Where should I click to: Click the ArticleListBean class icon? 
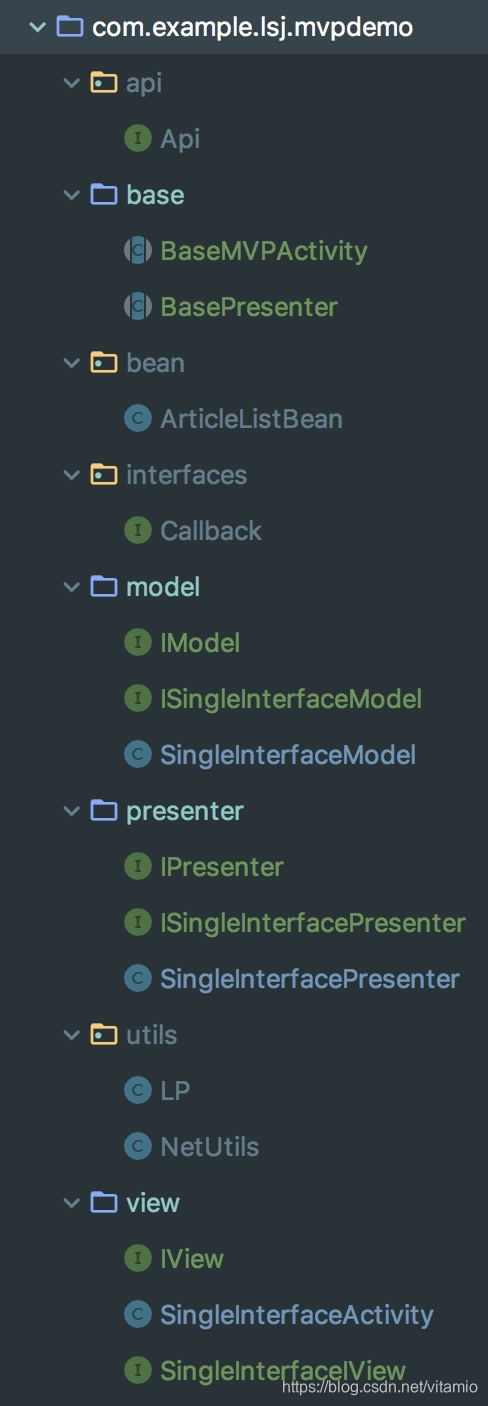tap(137, 418)
